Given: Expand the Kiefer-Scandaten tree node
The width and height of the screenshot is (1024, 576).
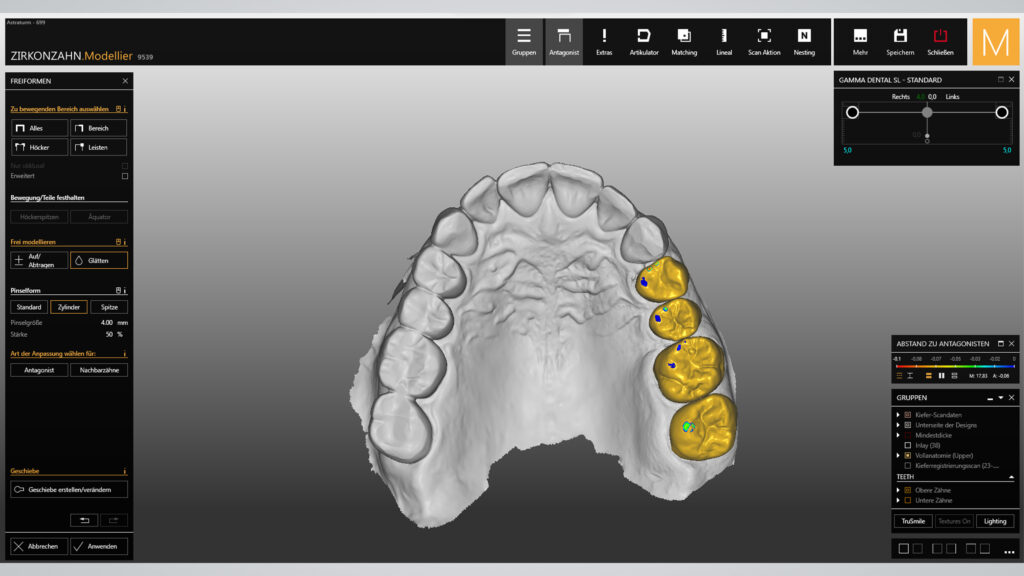Looking at the screenshot, I should (x=897, y=414).
